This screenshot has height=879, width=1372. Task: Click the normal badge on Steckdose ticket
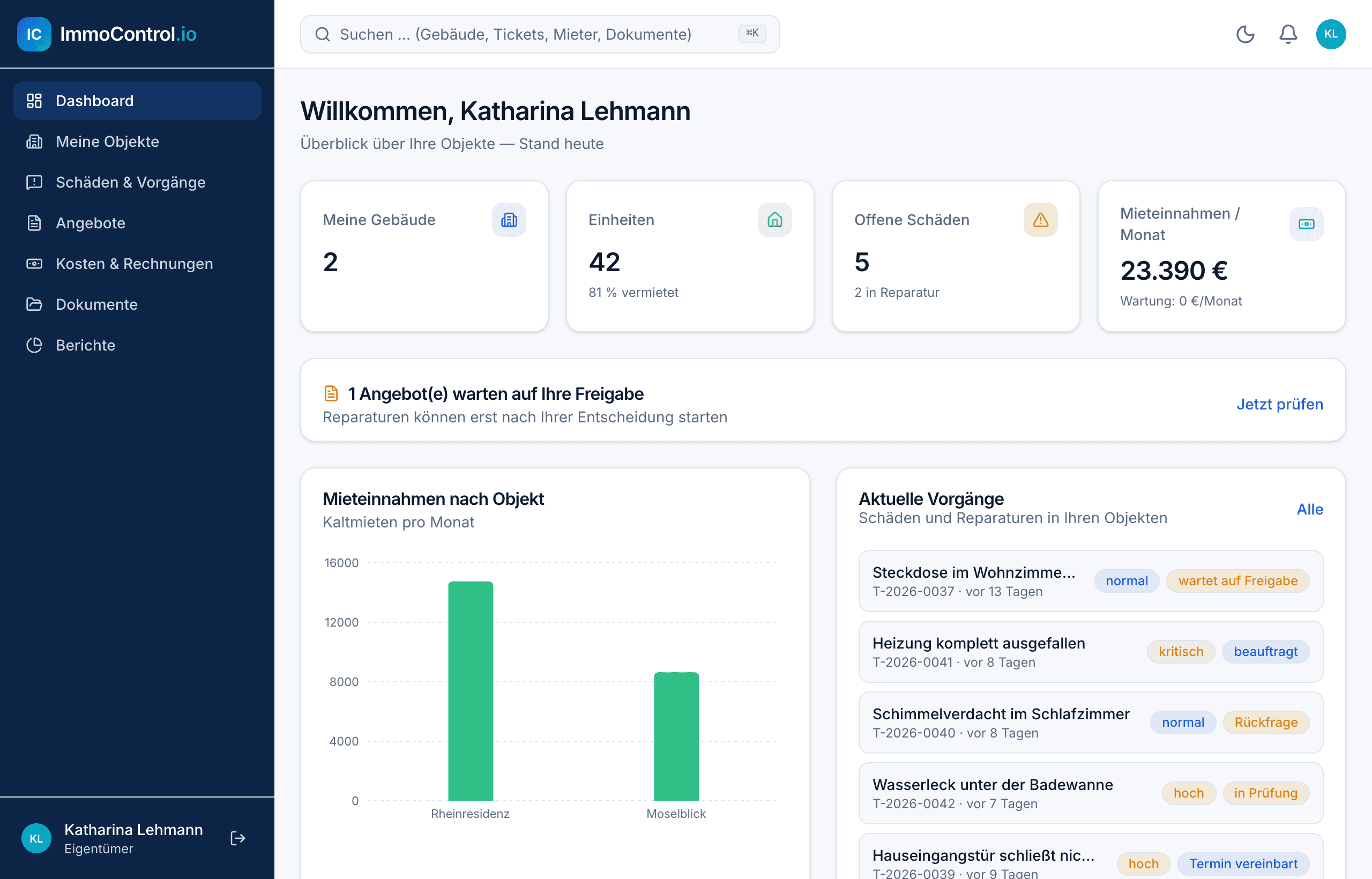pos(1126,581)
